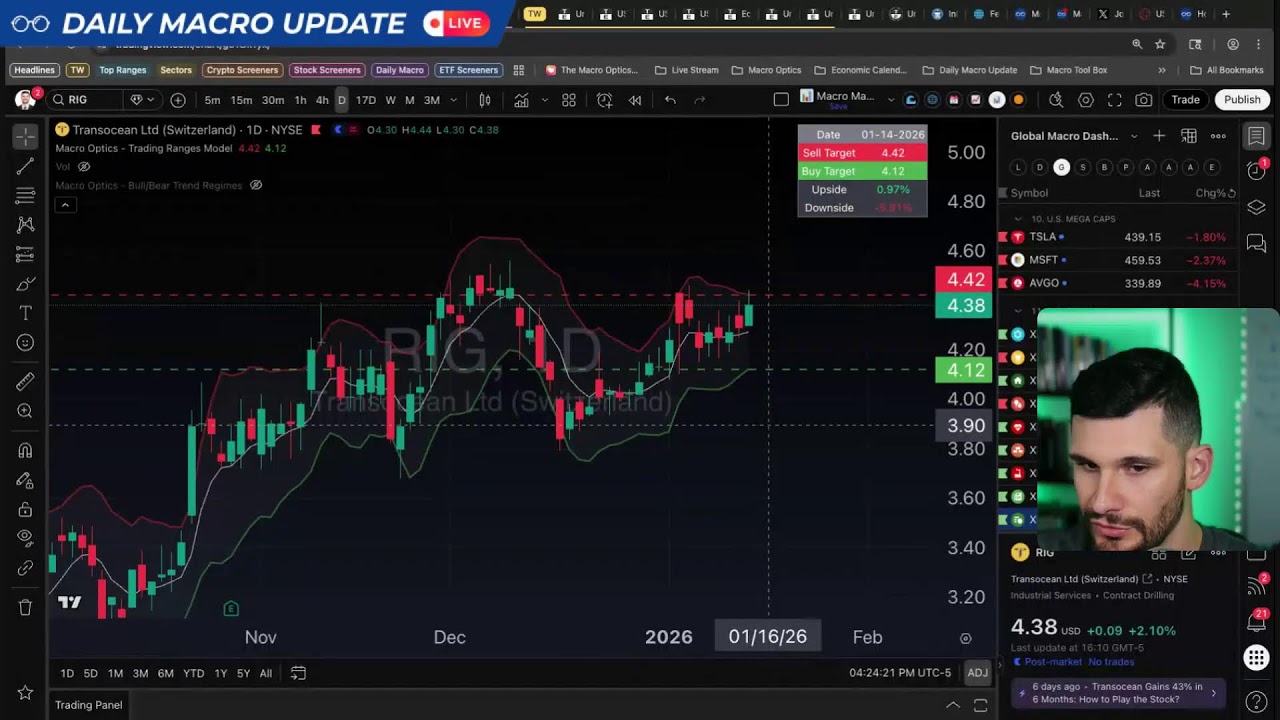The height and width of the screenshot is (720, 1280).
Task: Expand the Trading Panel upward chevron
Action: (x=953, y=705)
